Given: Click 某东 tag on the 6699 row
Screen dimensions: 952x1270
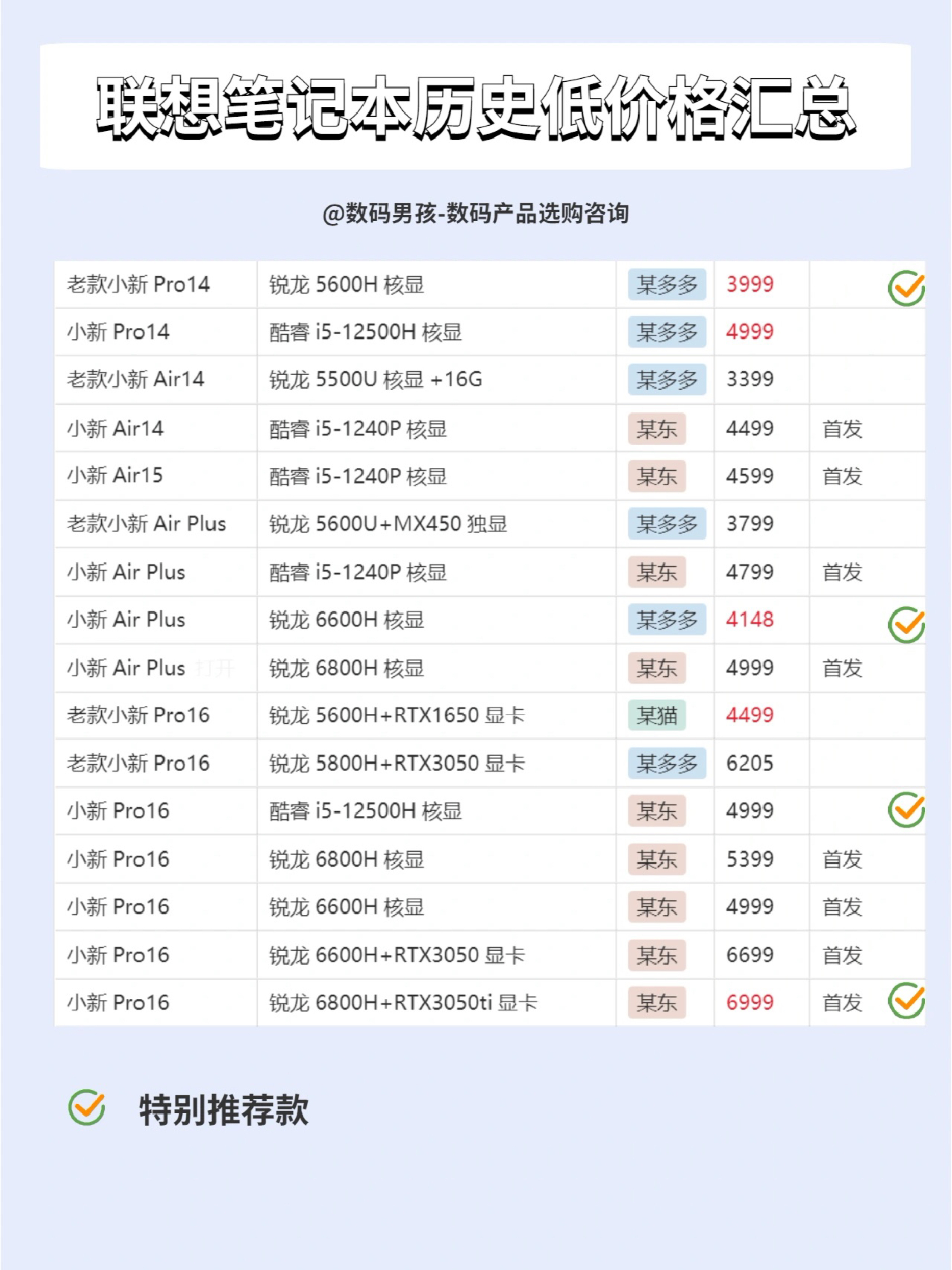Looking at the screenshot, I should tap(656, 955).
